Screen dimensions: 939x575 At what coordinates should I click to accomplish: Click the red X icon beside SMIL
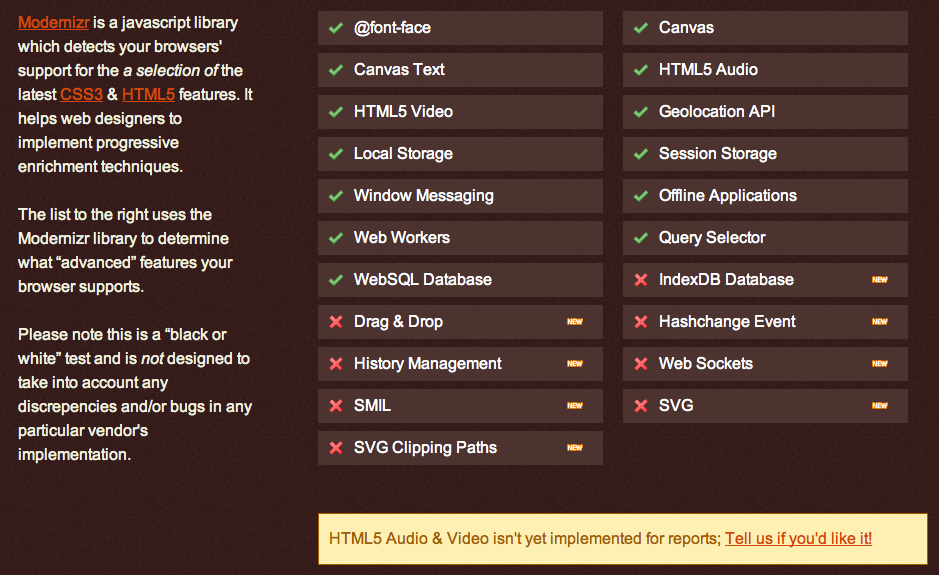click(336, 405)
